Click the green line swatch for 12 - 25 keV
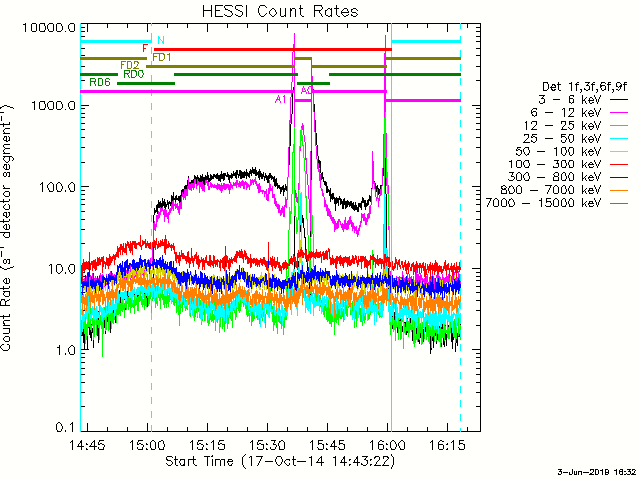 pyautogui.click(x=619, y=125)
